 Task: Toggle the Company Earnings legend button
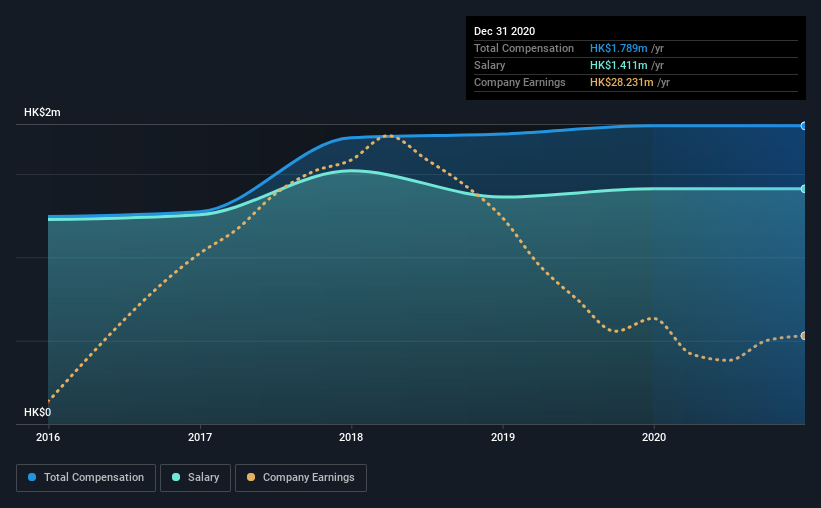[301, 478]
